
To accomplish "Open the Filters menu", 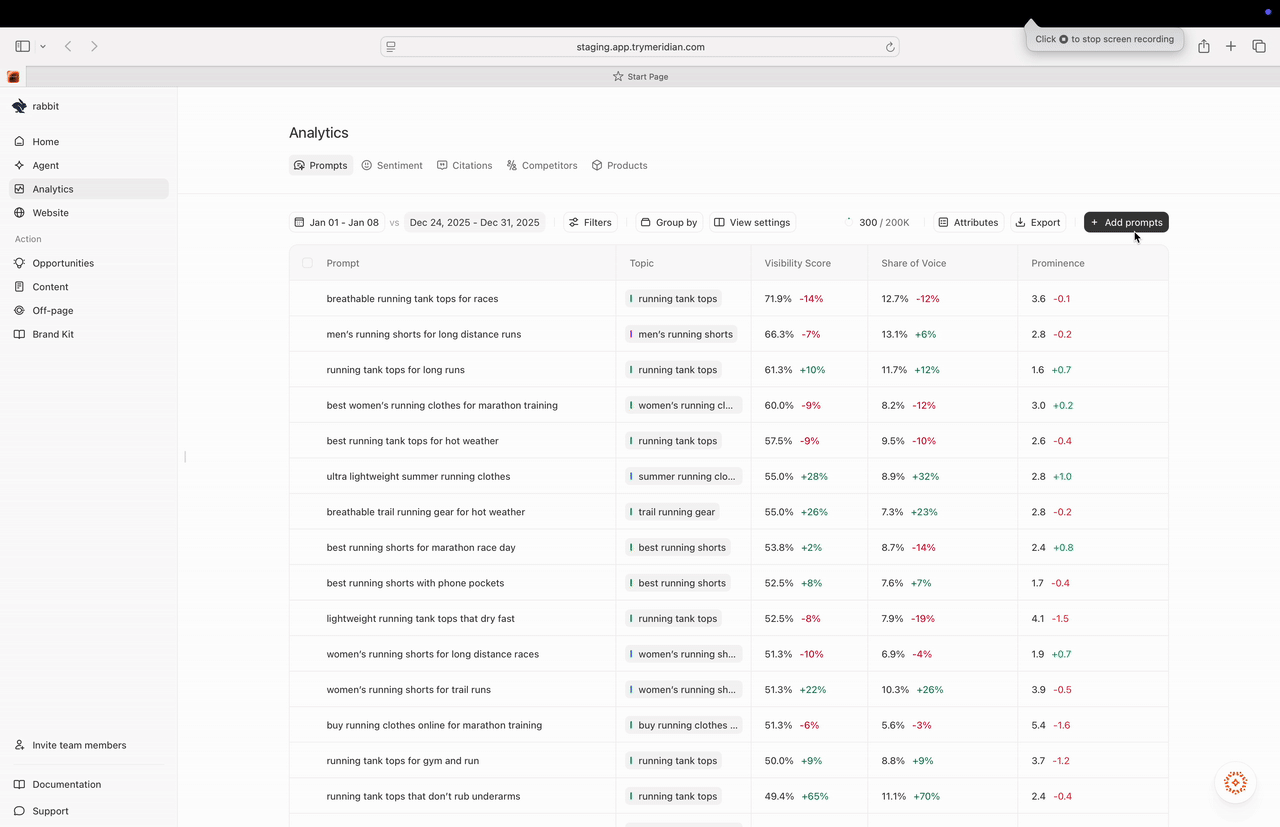I will (x=590, y=222).
